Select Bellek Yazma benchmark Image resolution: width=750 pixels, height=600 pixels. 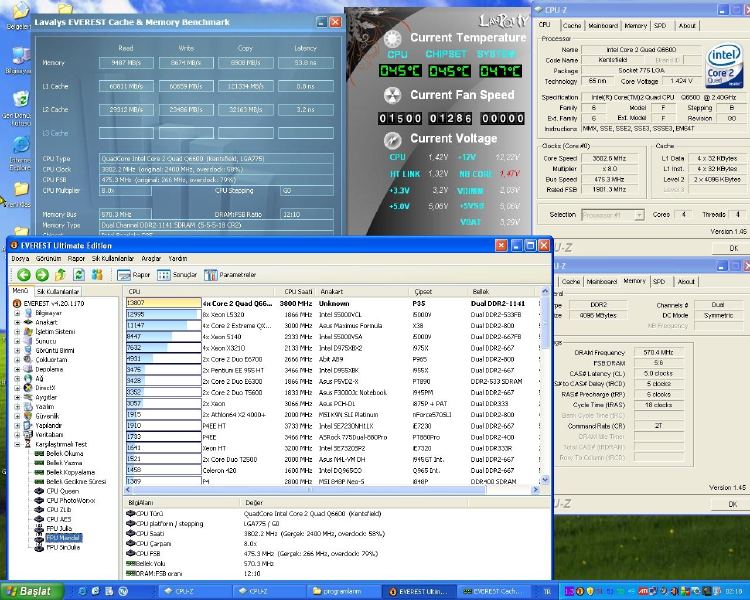64,463
